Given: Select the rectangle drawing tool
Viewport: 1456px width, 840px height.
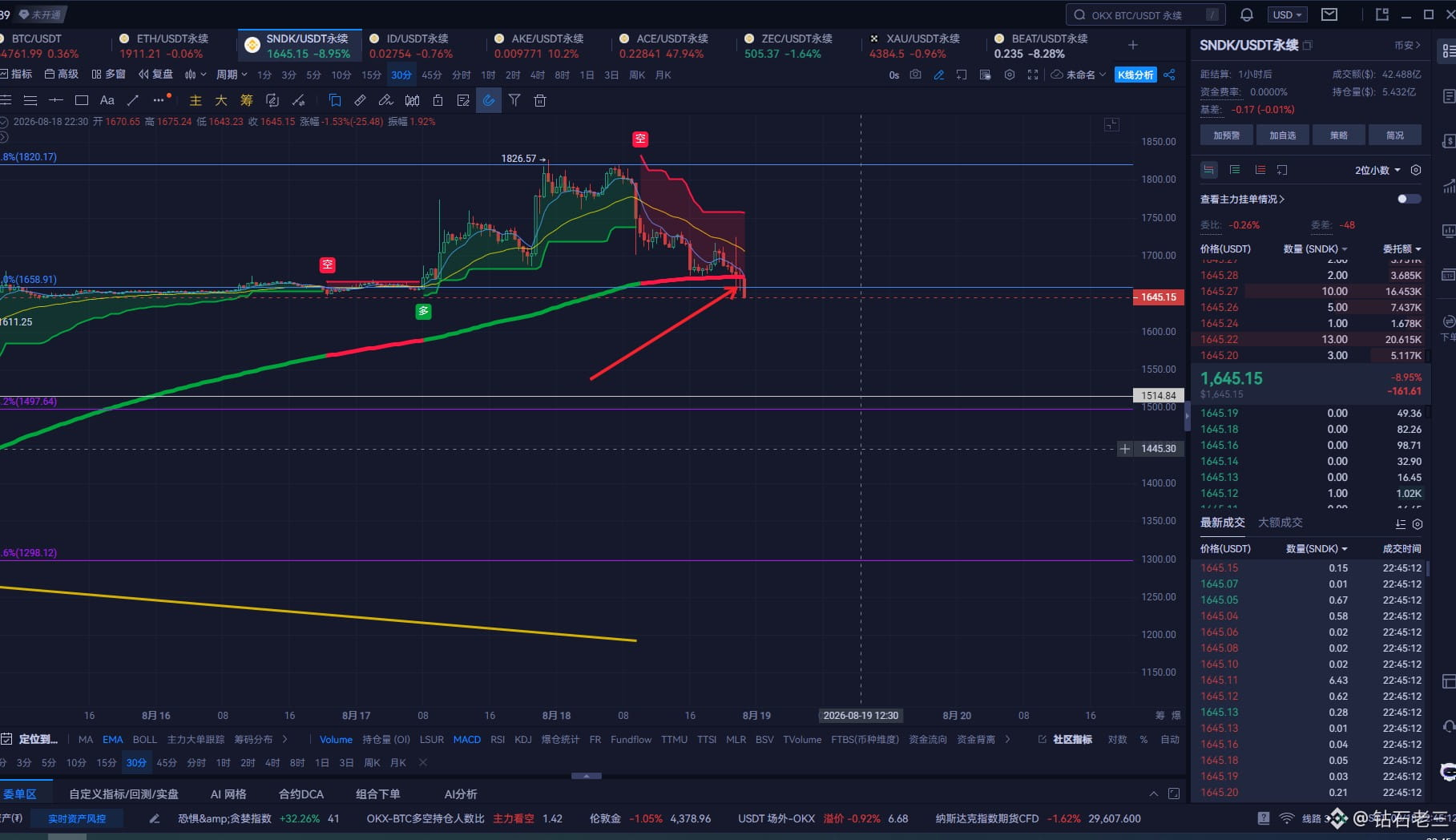Looking at the screenshot, I should [x=82, y=100].
